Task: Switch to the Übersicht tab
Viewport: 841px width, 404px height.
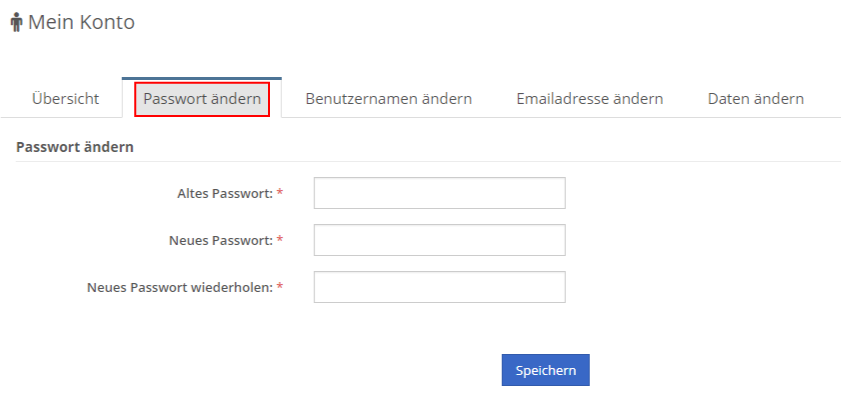Action: [65, 99]
